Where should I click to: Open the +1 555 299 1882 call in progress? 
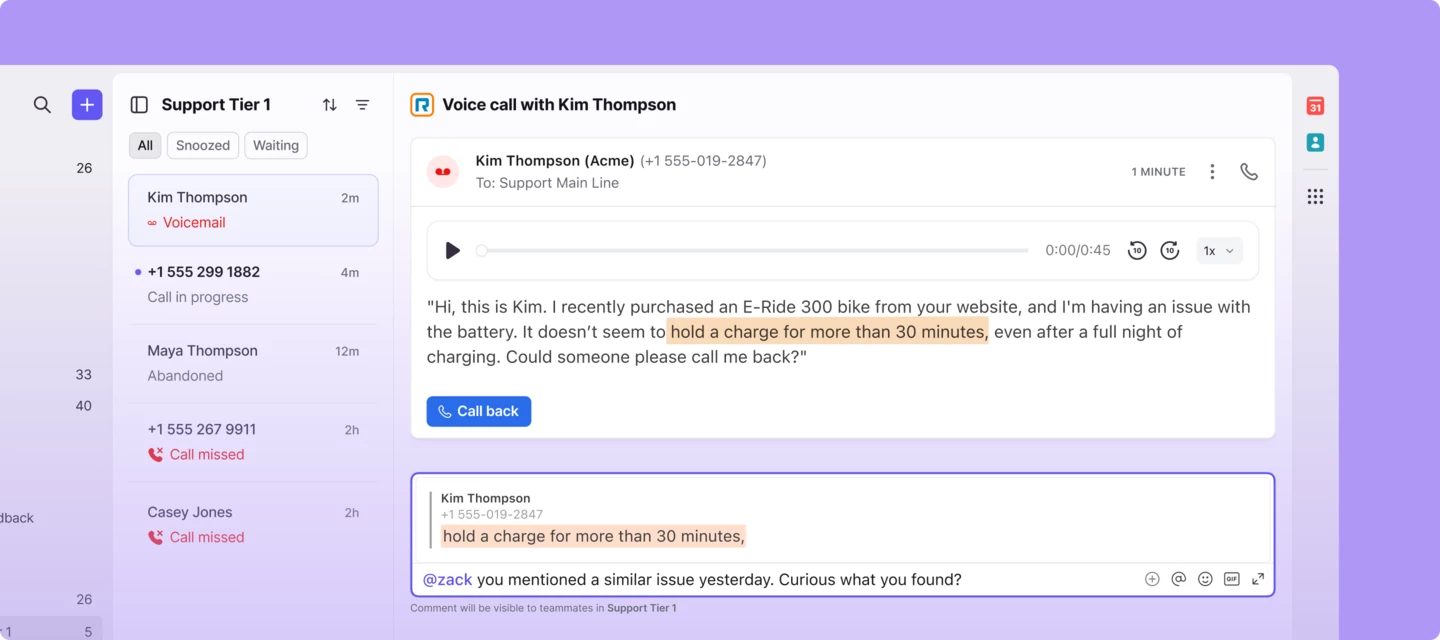pyautogui.click(x=253, y=284)
